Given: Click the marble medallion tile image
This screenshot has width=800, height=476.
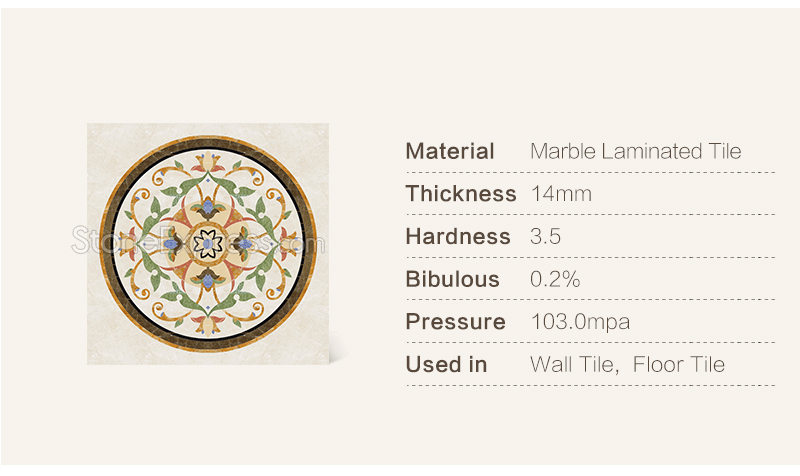Looking at the screenshot, I should (208, 244).
